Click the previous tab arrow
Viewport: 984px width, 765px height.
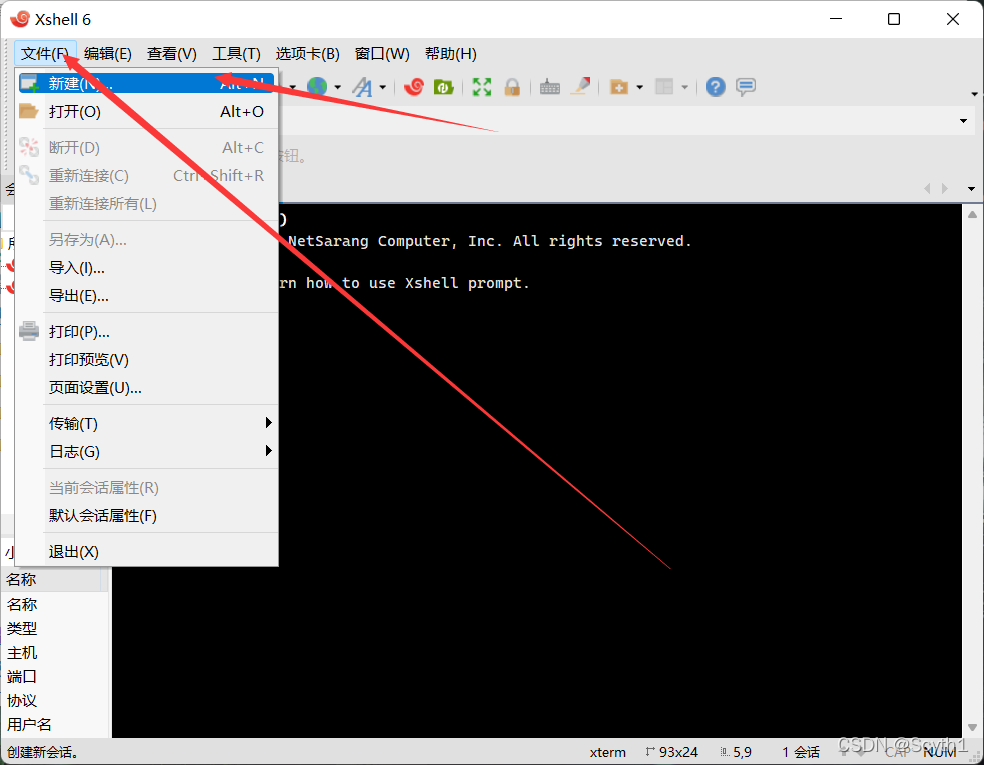928,188
